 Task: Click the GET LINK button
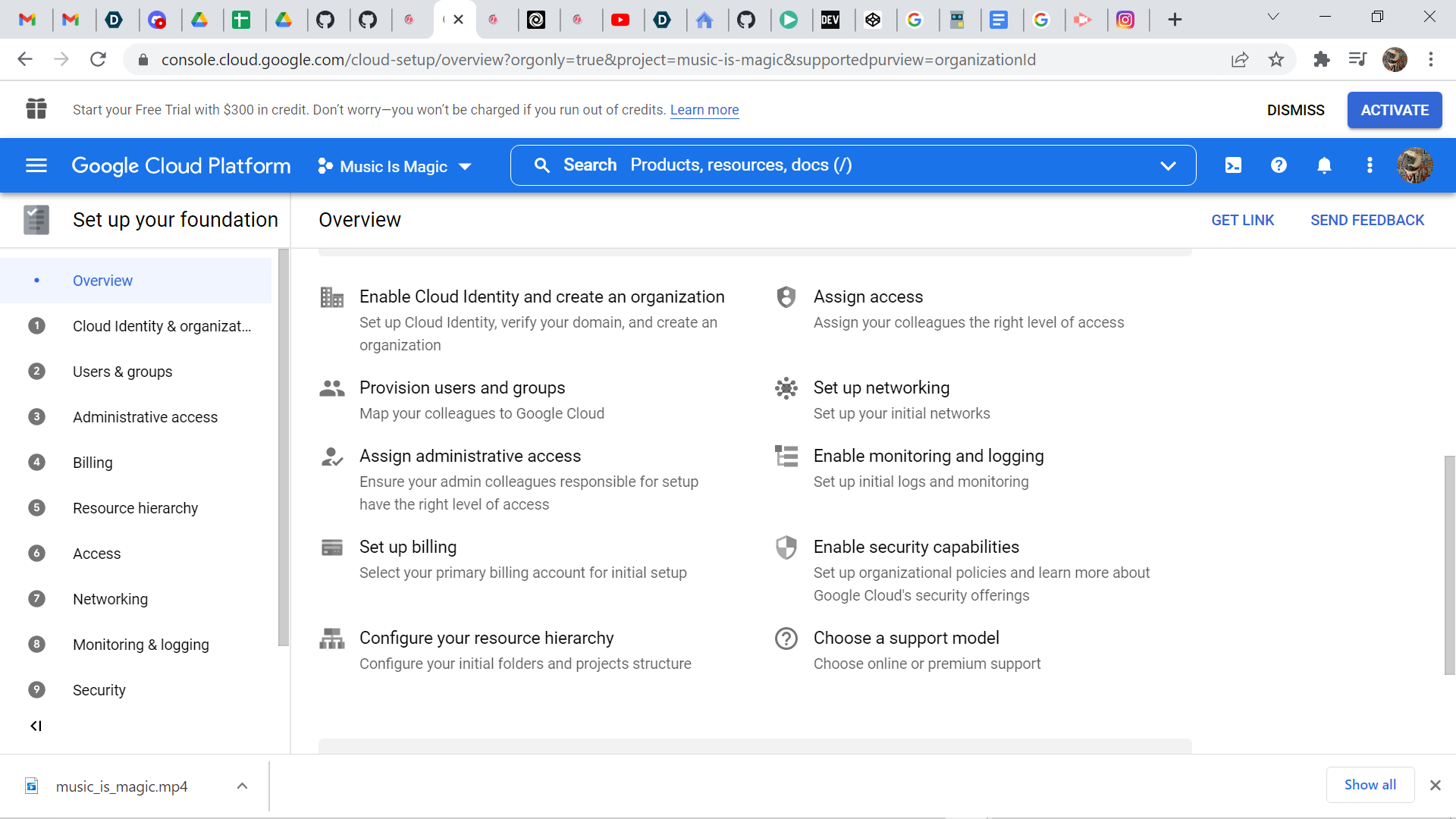(x=1242, y=220)
